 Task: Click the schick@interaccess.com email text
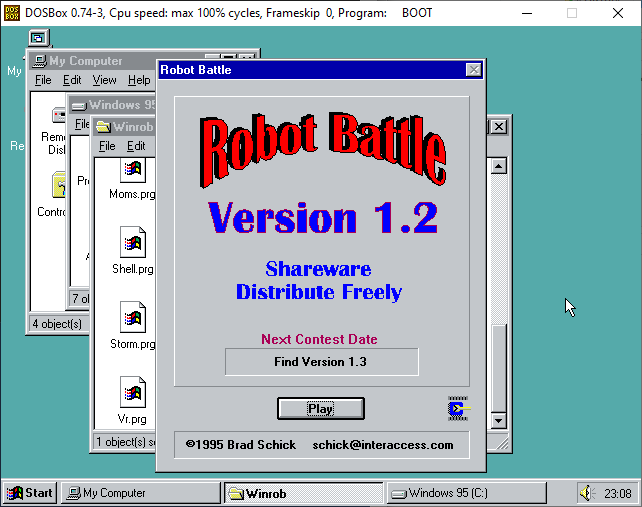(x=383, y=445)
